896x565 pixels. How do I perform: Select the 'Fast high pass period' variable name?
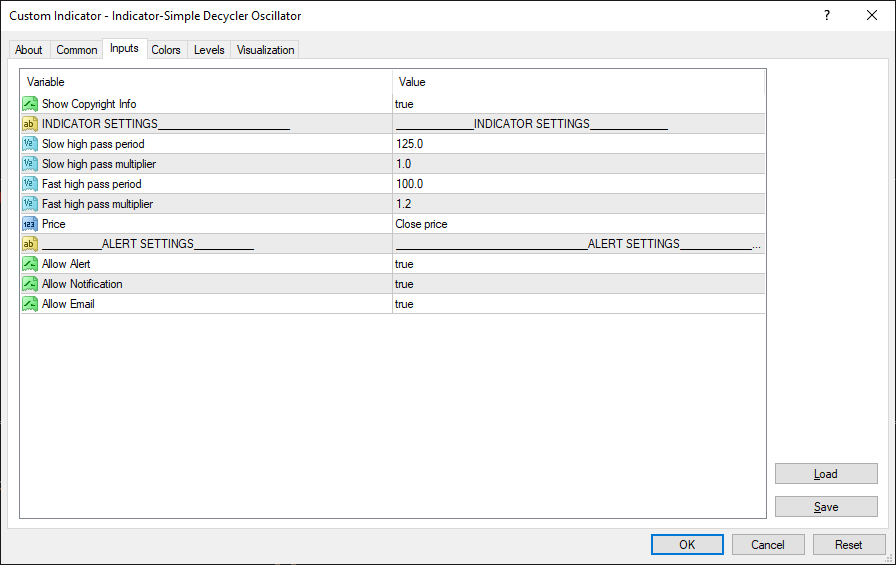pos(91,184)
